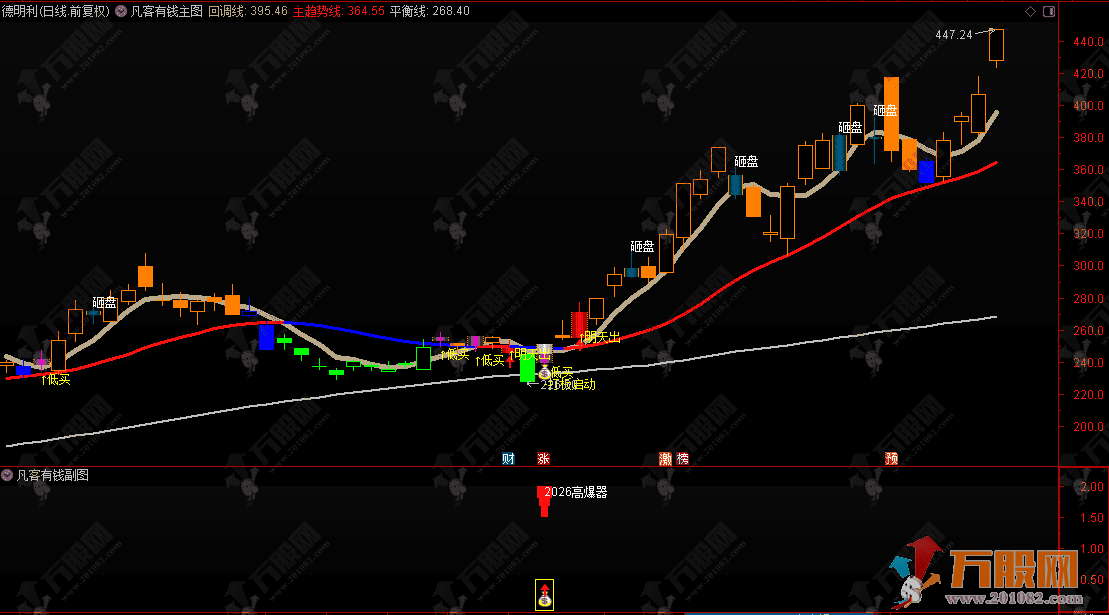This screenshot has height=615, width=1109.
Task: Click the 2026高爆器 signal marker
Action: click(x=573, y=492)
